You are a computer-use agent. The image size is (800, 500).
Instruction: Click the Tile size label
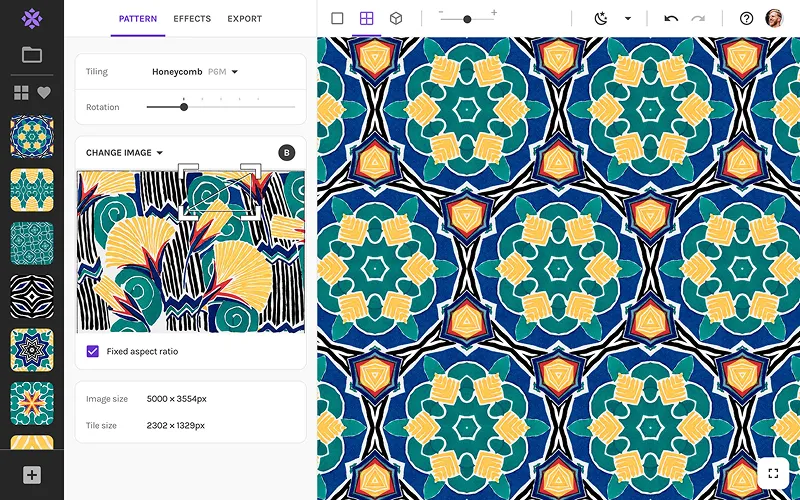(x=101, y=426)
